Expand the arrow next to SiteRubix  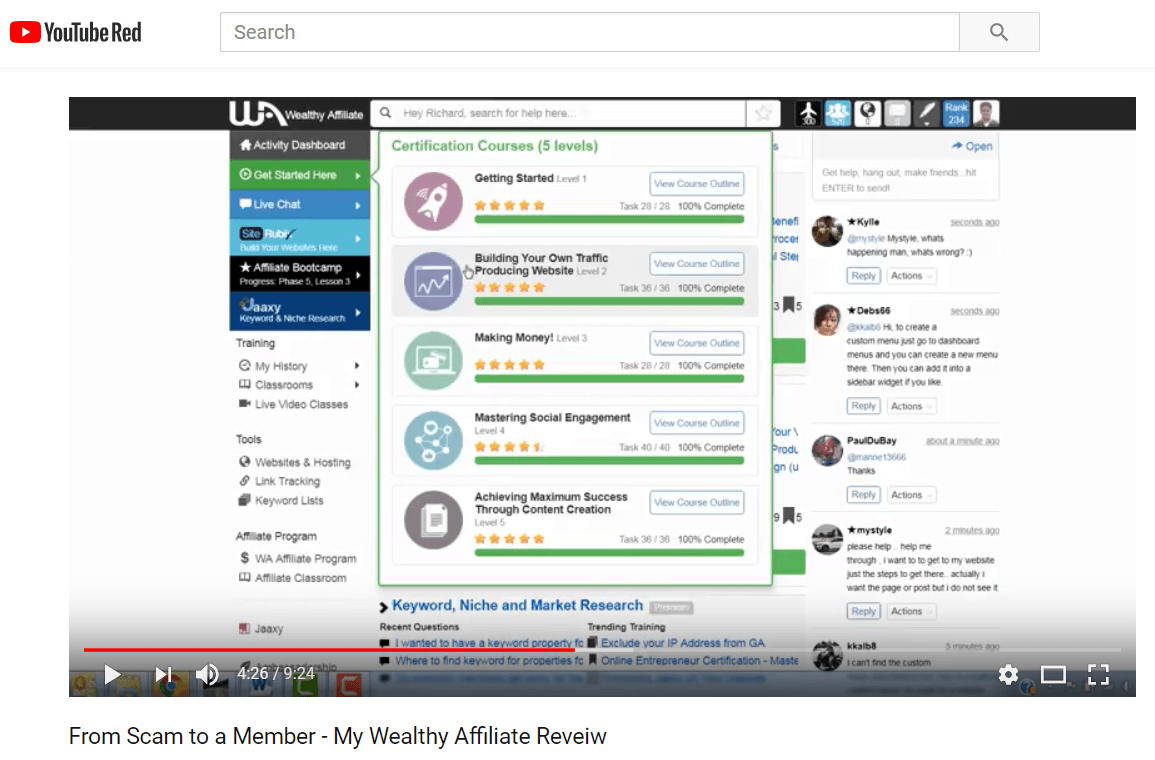[358, 239]
